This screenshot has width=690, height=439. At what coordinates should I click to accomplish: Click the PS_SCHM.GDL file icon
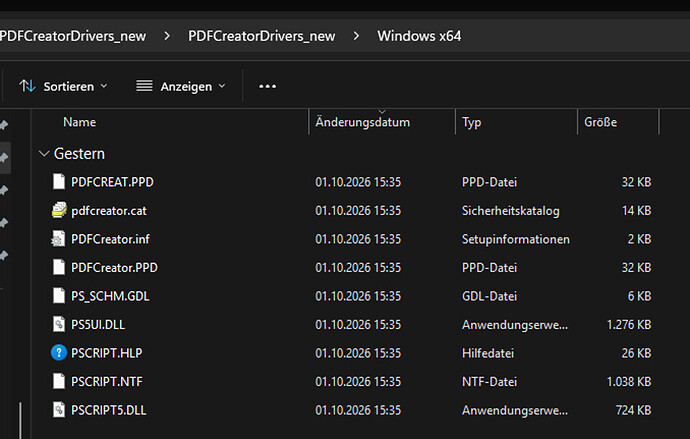[59, 296]
